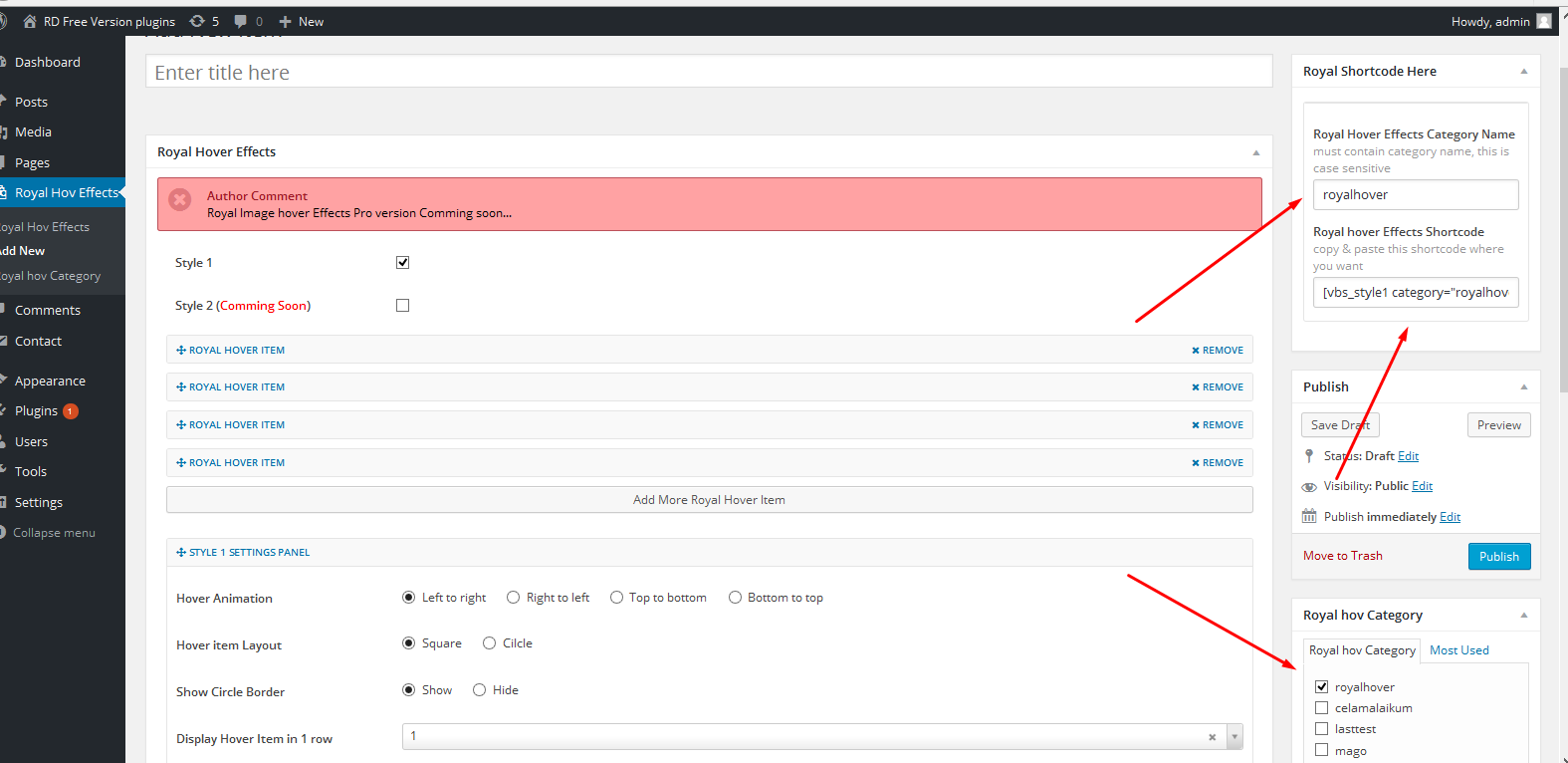Click the Plugins update badge
The width and height of the screenshot is (1568, 763).
71,411
